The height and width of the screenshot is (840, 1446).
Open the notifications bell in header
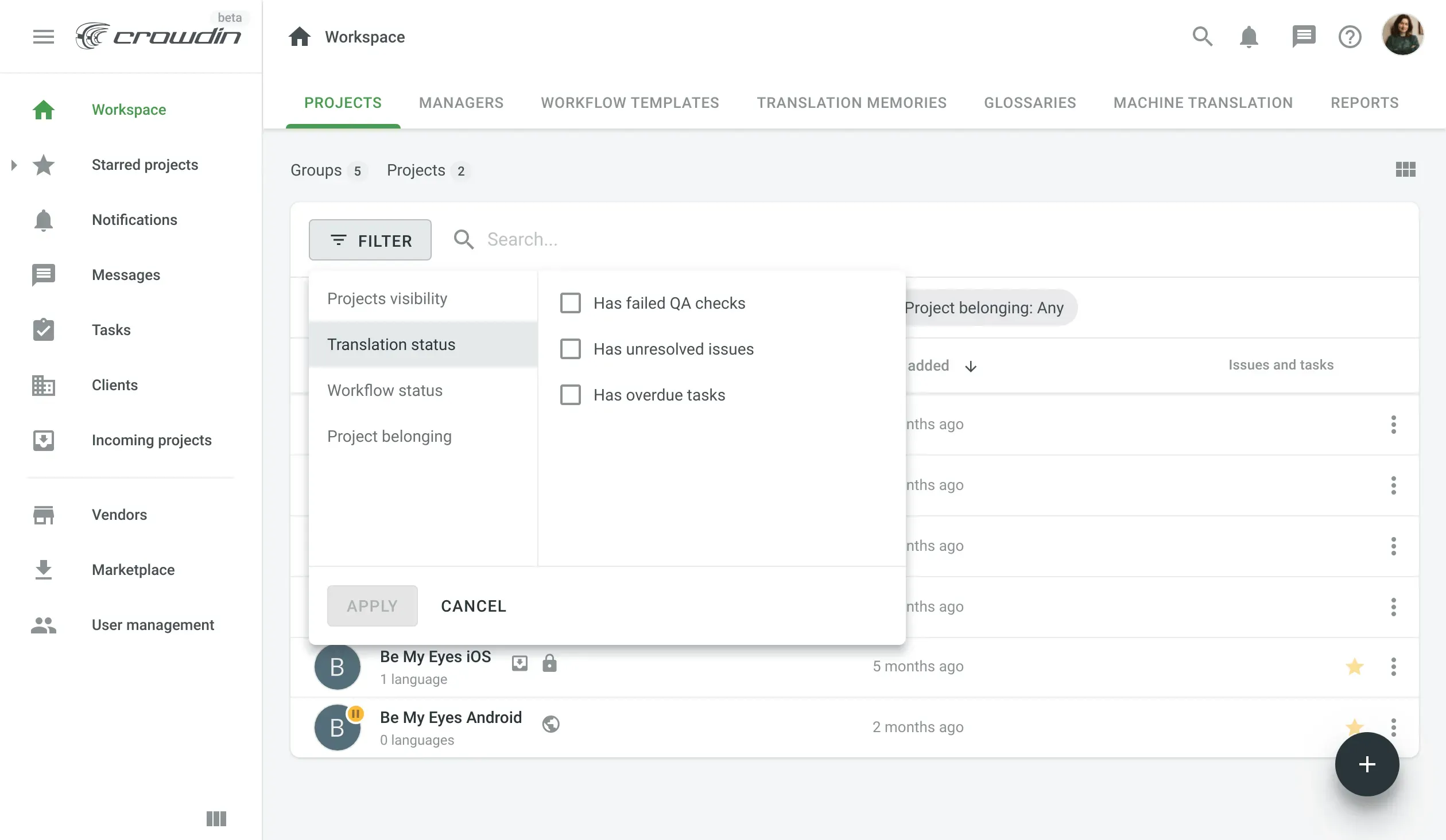coord(1249,37)
